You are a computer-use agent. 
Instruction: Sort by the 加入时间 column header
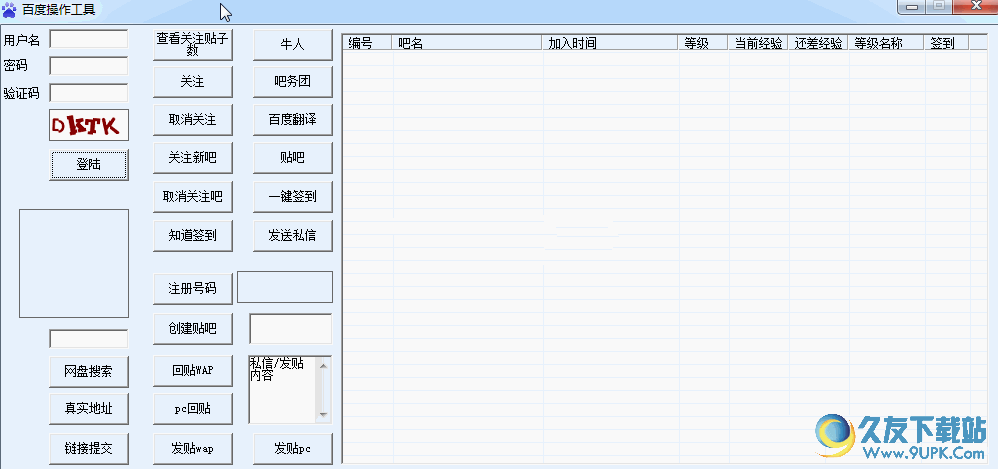(610, 43)
